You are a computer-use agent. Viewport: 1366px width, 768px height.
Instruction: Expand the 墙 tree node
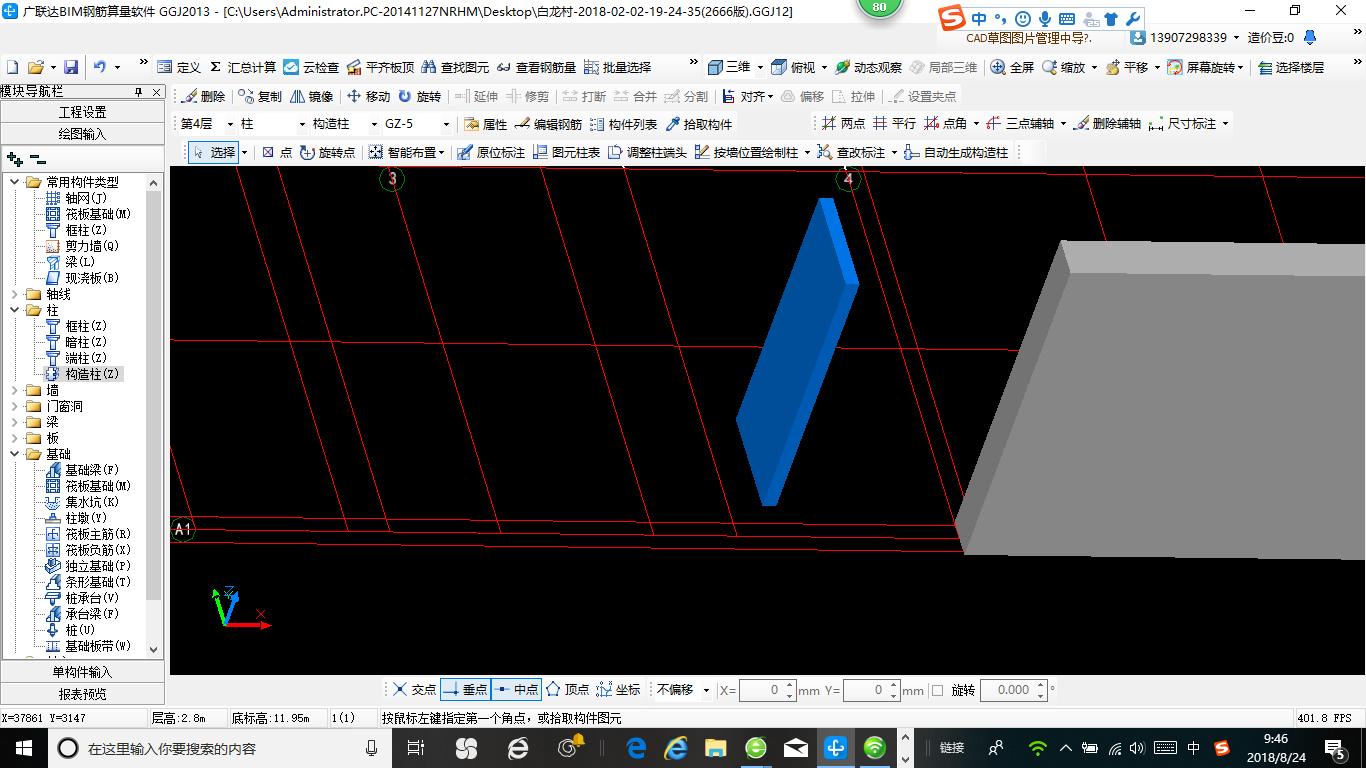14,390
